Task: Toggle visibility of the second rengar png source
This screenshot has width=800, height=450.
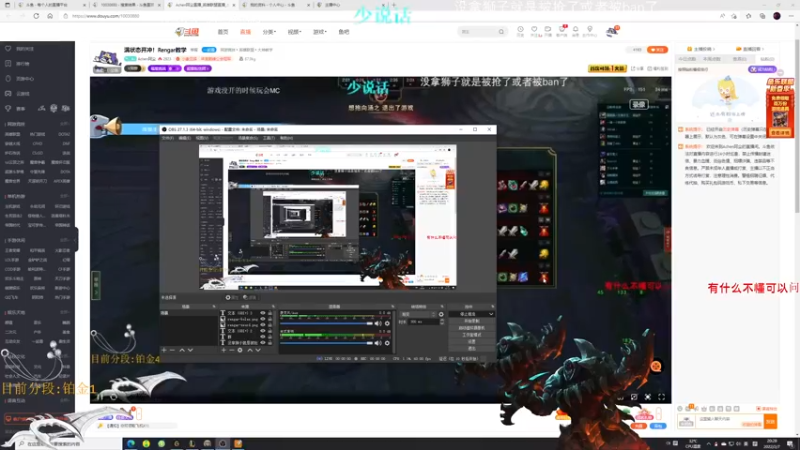Action: (x=263, y=325)
